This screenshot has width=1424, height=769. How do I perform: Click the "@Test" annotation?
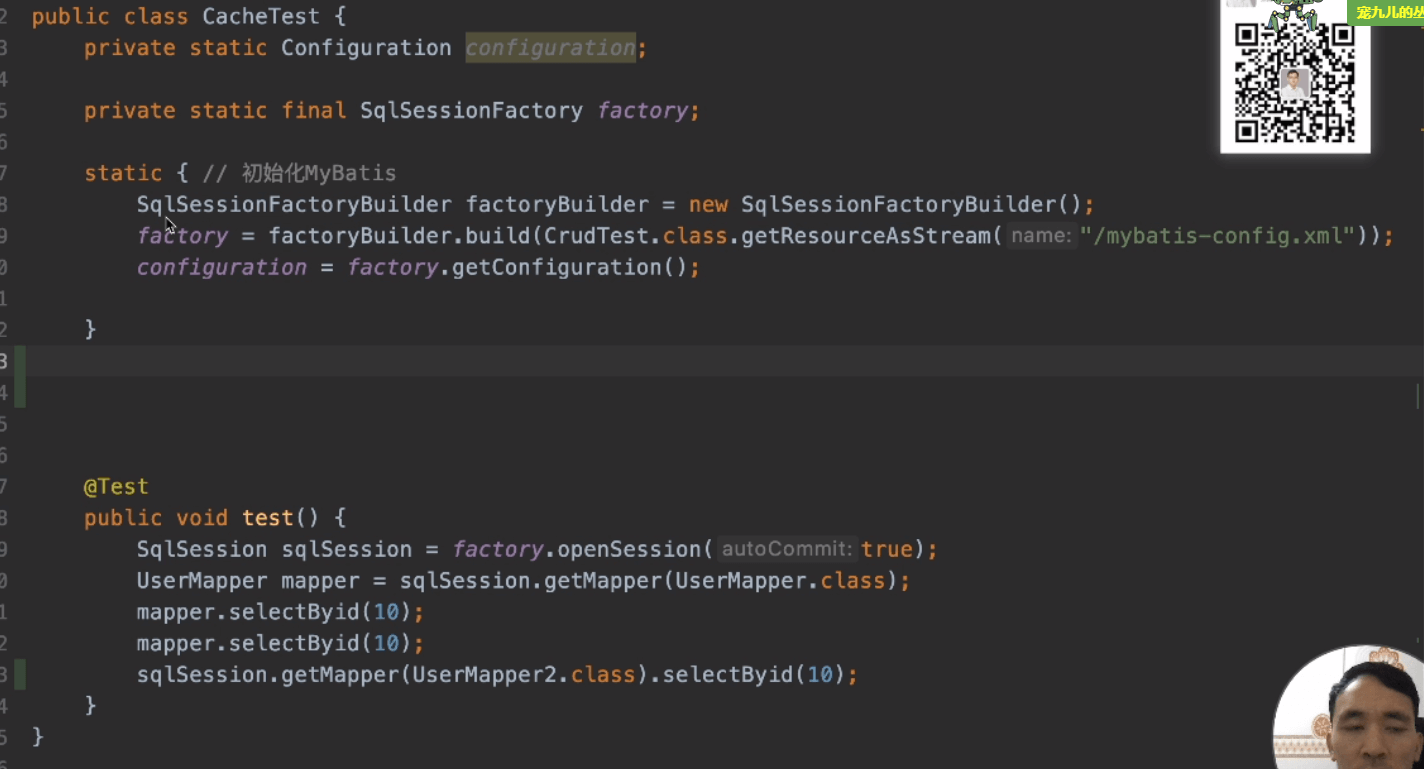point(116,487)
